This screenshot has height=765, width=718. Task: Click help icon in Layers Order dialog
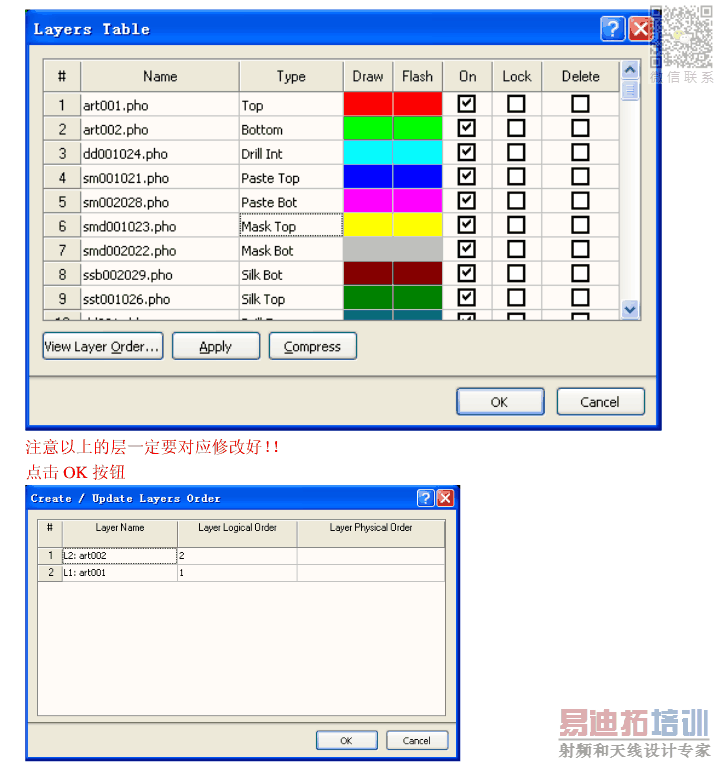tap(425, 498)
